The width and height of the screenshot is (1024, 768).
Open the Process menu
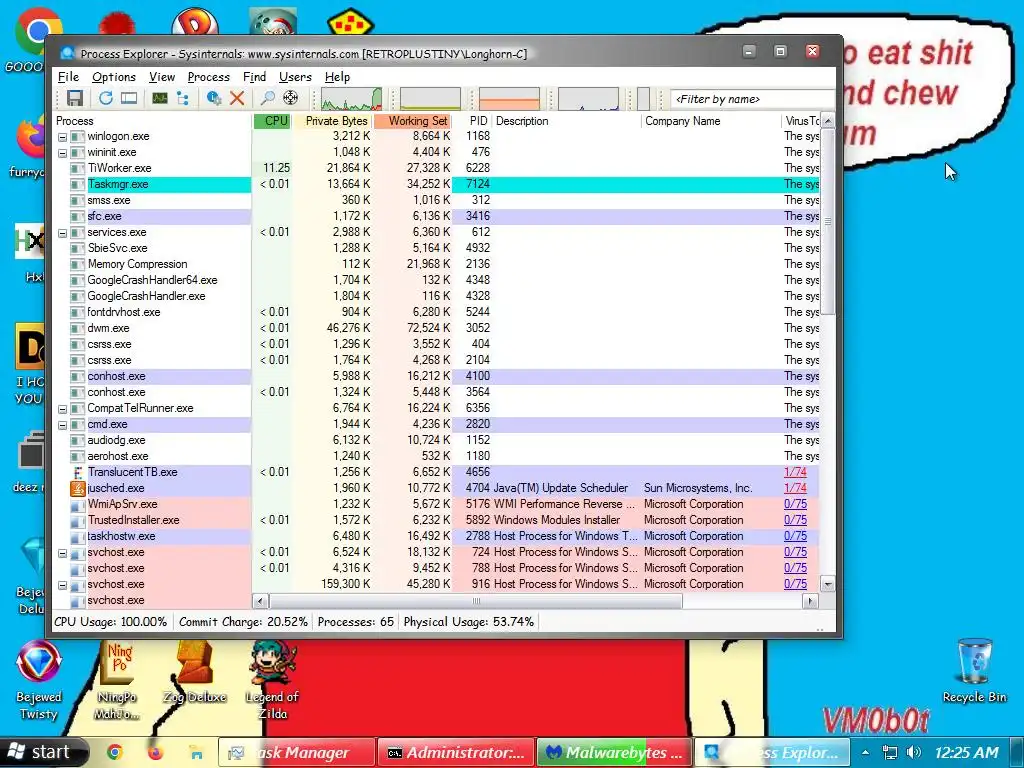click(208, 77)
